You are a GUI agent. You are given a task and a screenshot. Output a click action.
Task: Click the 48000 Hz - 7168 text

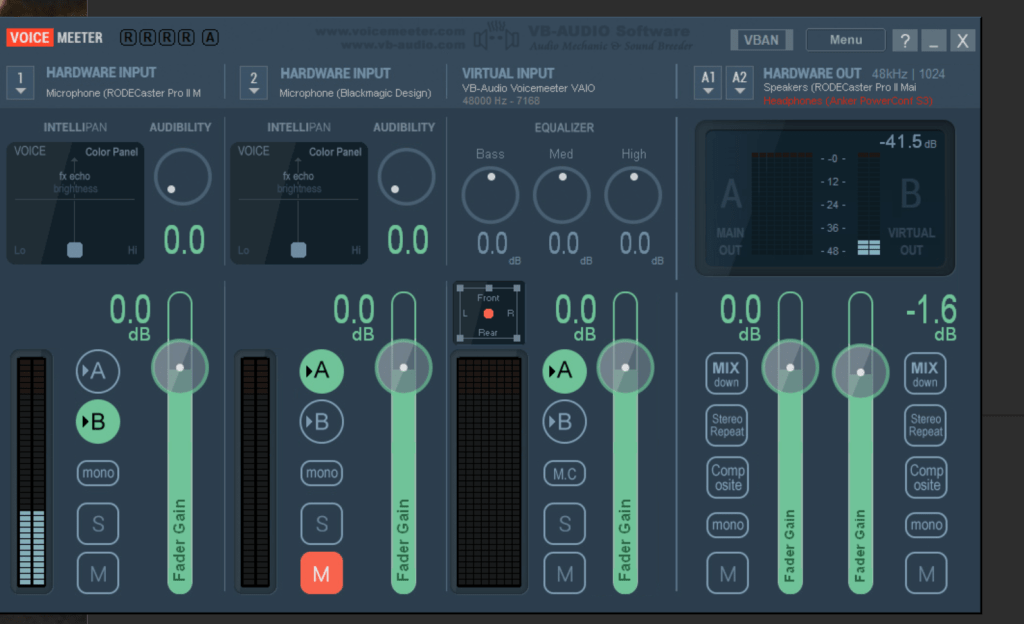point(501,101)
